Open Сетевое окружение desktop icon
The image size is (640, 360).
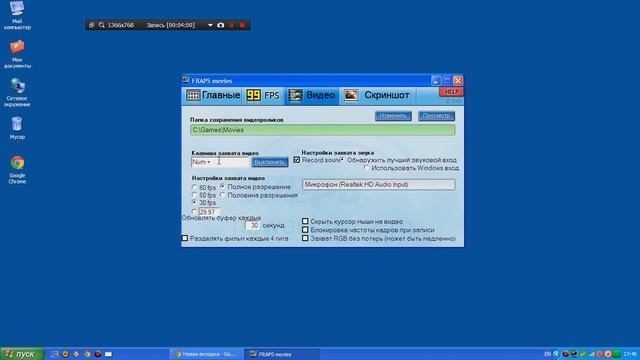coord(17,92)
